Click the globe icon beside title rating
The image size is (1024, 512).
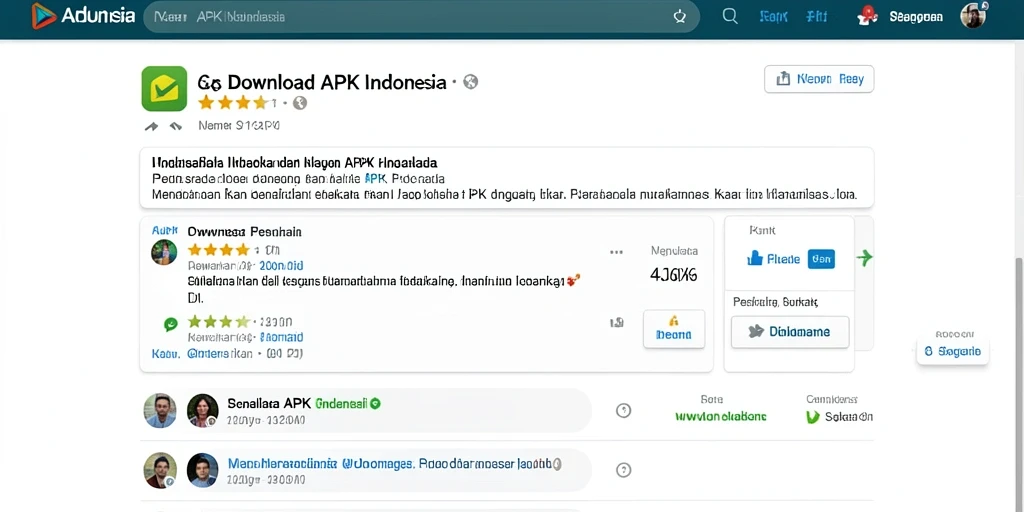click(300, 103)
